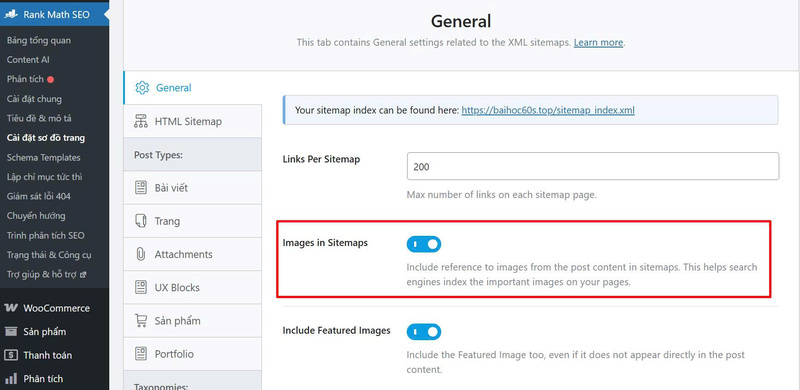Image resolution: width=800 pixels, height=390 pixels.
Task: Open Content AI submenu item
Action: pyautogui.click(x=28, y=60)
